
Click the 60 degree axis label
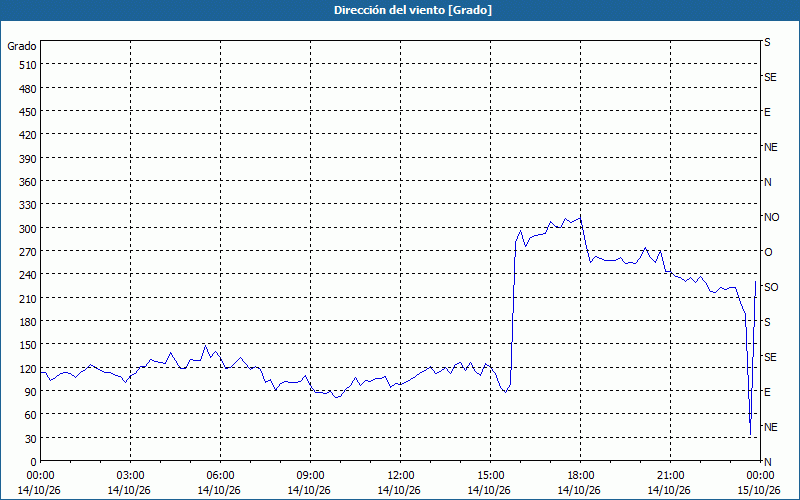click(x=31, y=415)
